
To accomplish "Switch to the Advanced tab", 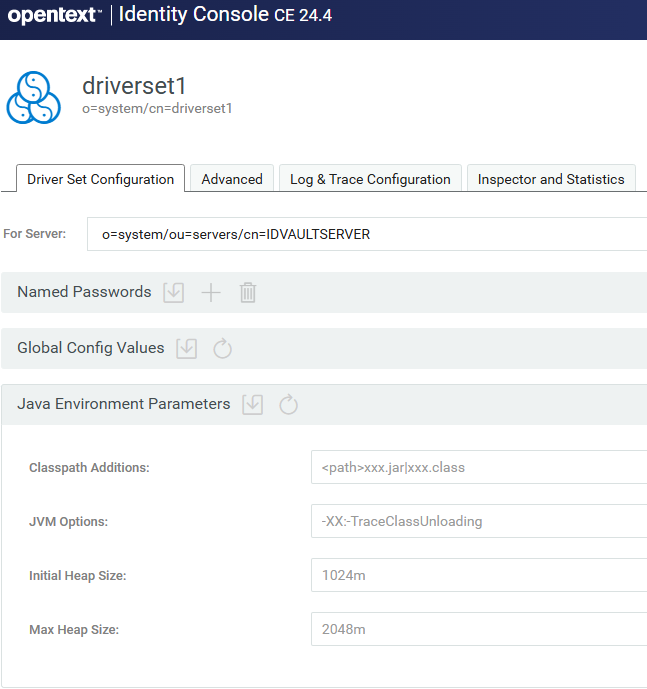I will pyautogui.click(x=232, y=179).
